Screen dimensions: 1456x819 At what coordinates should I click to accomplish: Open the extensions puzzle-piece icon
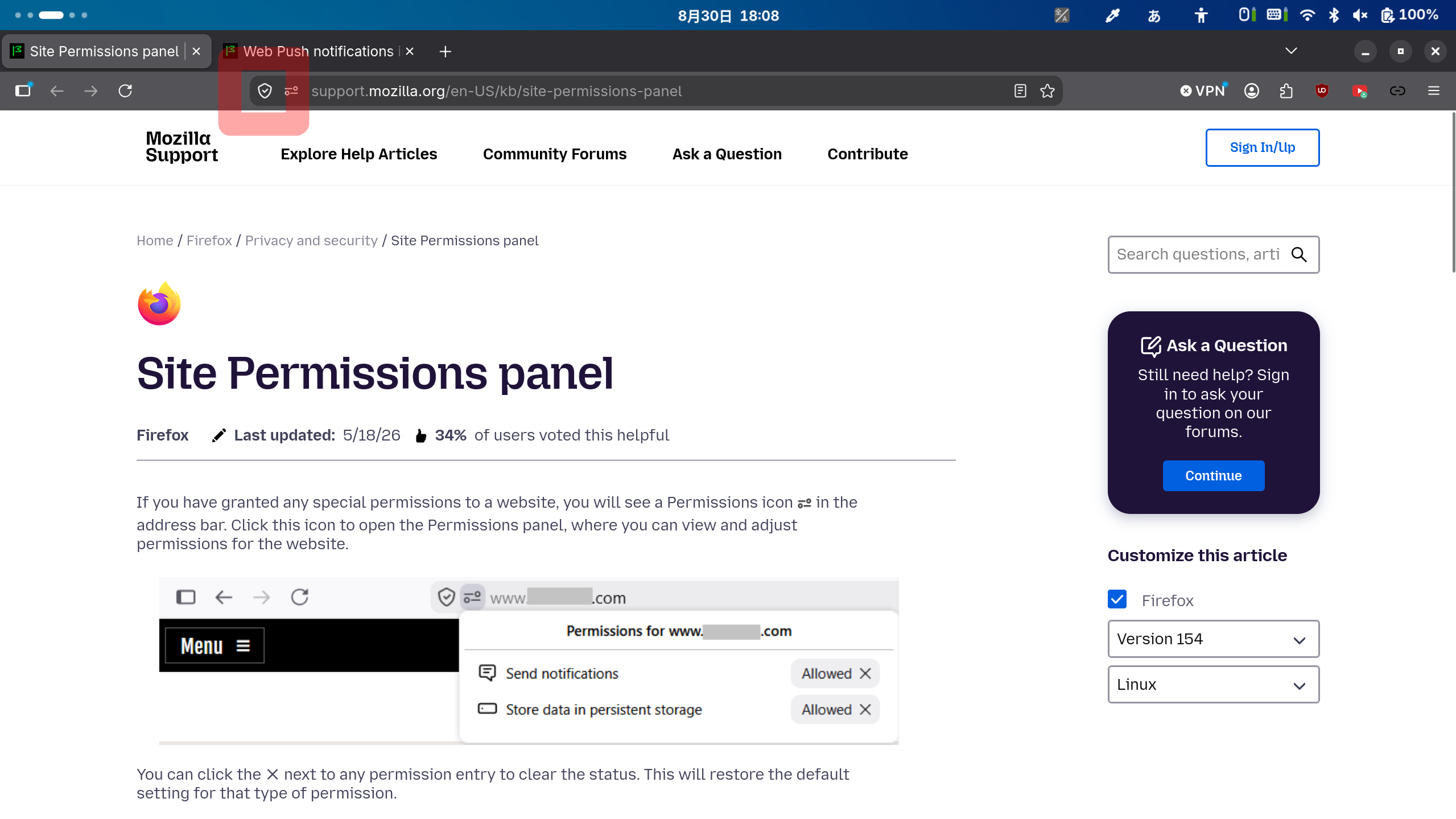1286,91
